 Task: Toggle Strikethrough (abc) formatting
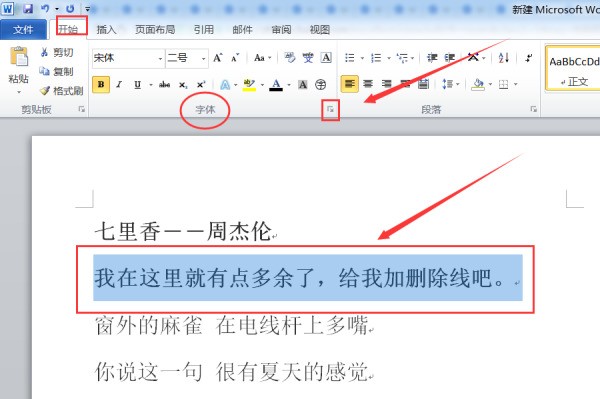pyautogui.click(x=165, y=85)
